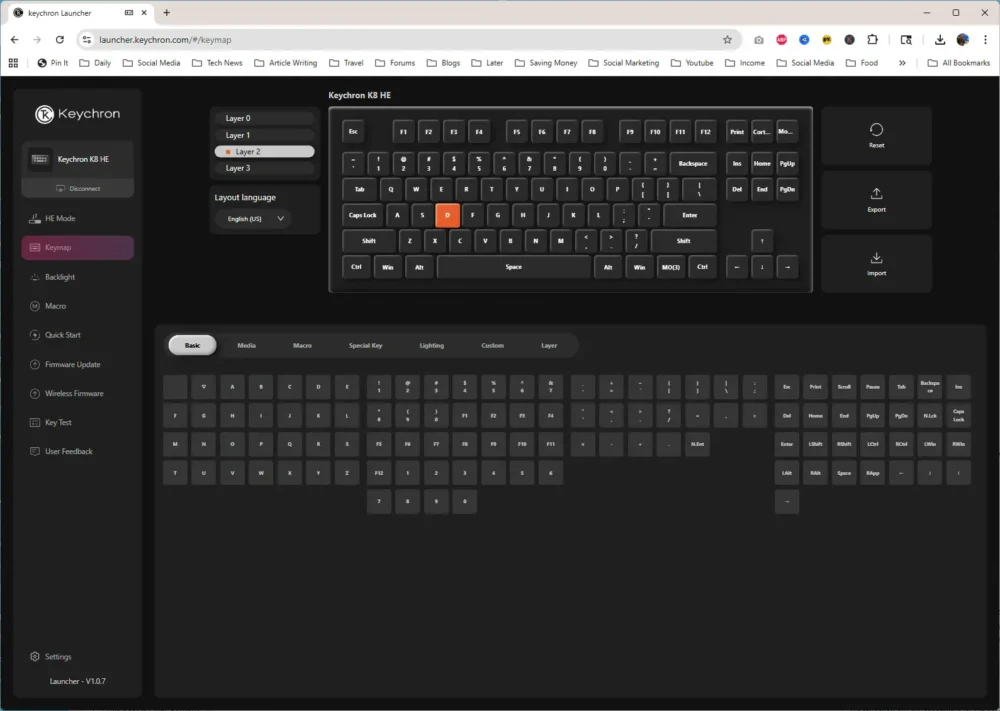Choose Z in the keycode palette
This screenshot has height=711, width=1000.
click(x=347, y=473)
